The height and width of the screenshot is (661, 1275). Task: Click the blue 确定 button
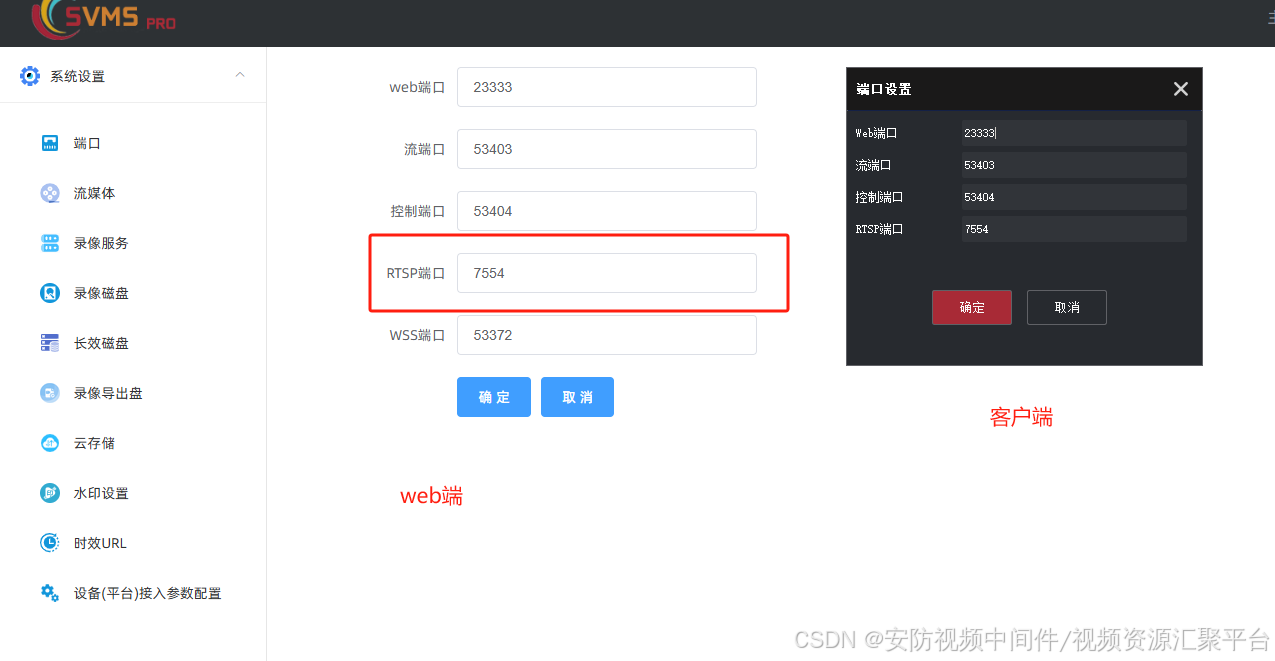click(x=494, y=397)
